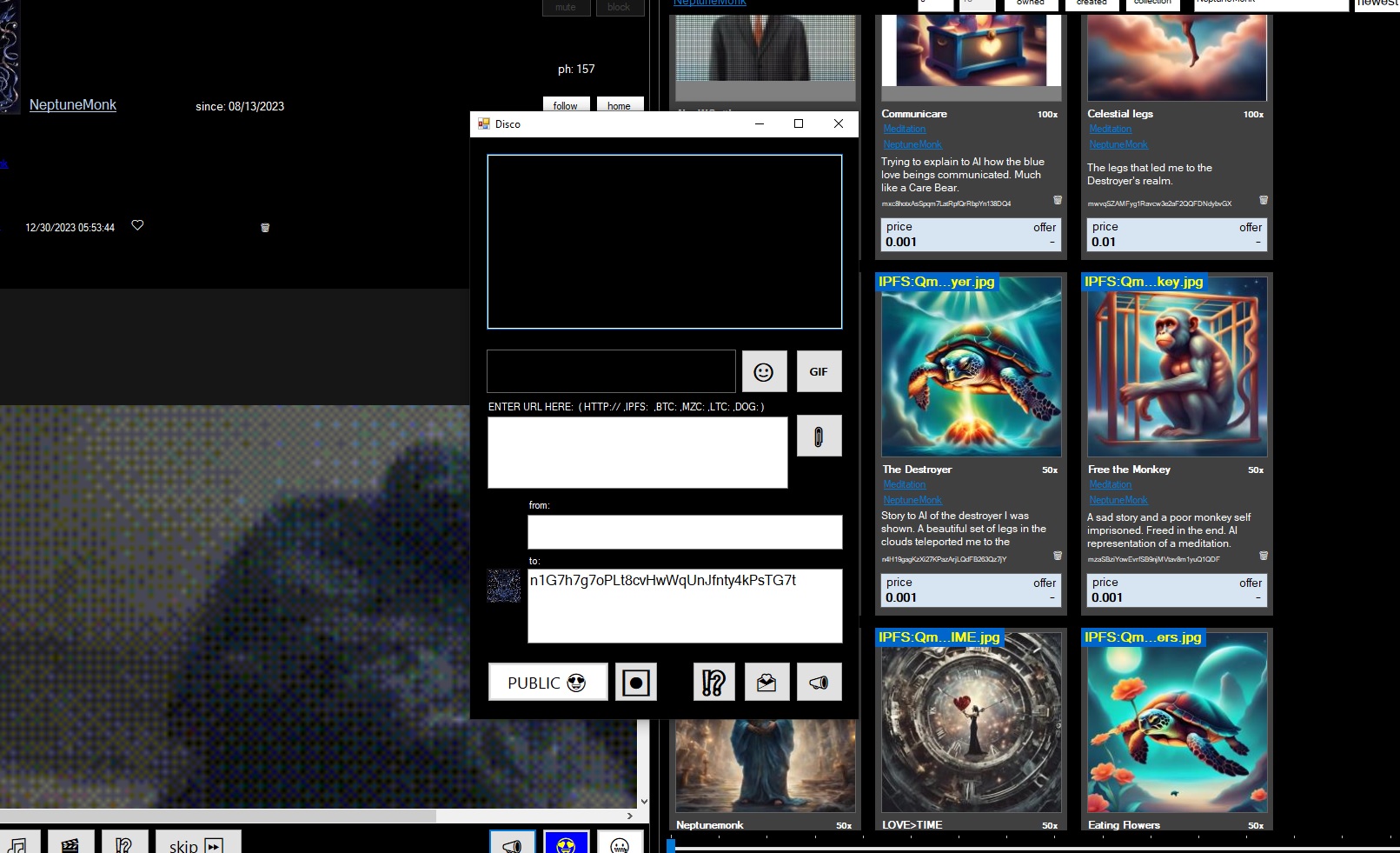The width and height of the screenshot is (1400, 853).
Task: Click the question-exclamation icon in Disco dialog
Action: click(x=713, y=683)
